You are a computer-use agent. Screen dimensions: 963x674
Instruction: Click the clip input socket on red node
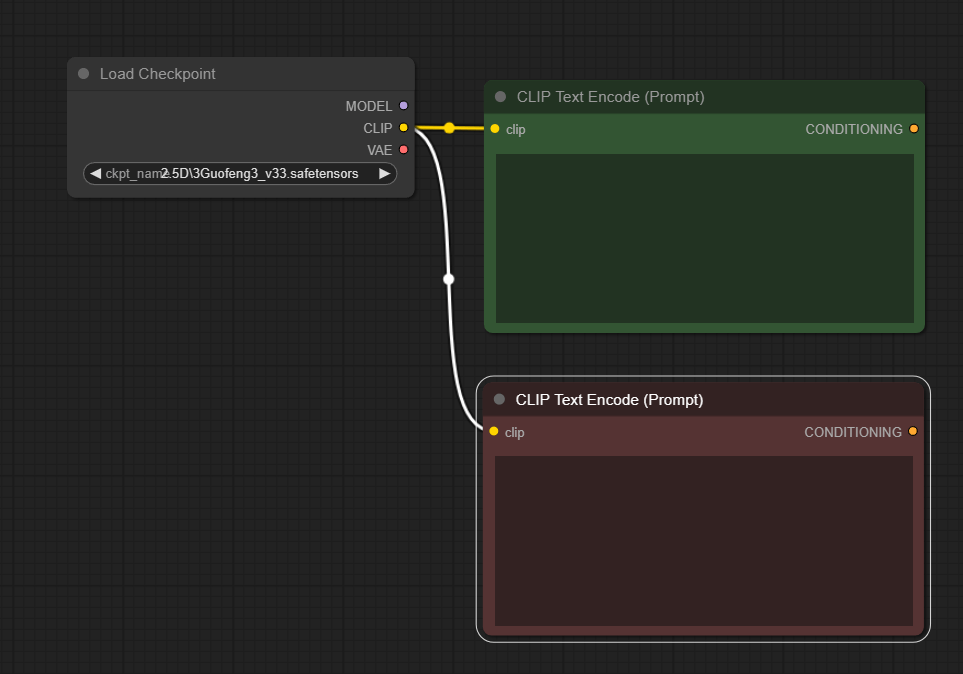tap(494, 432)
